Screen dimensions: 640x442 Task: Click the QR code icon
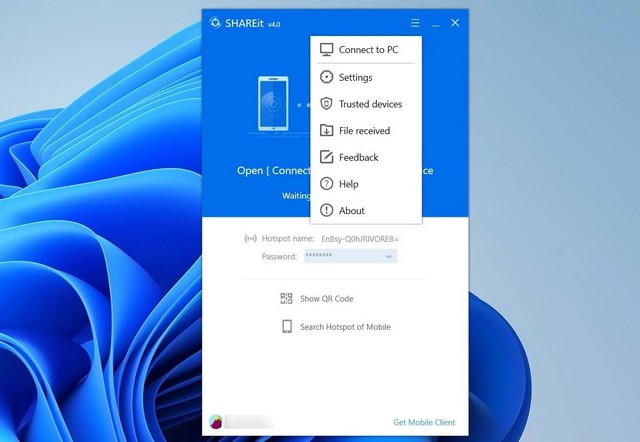(x=286, y=298)
